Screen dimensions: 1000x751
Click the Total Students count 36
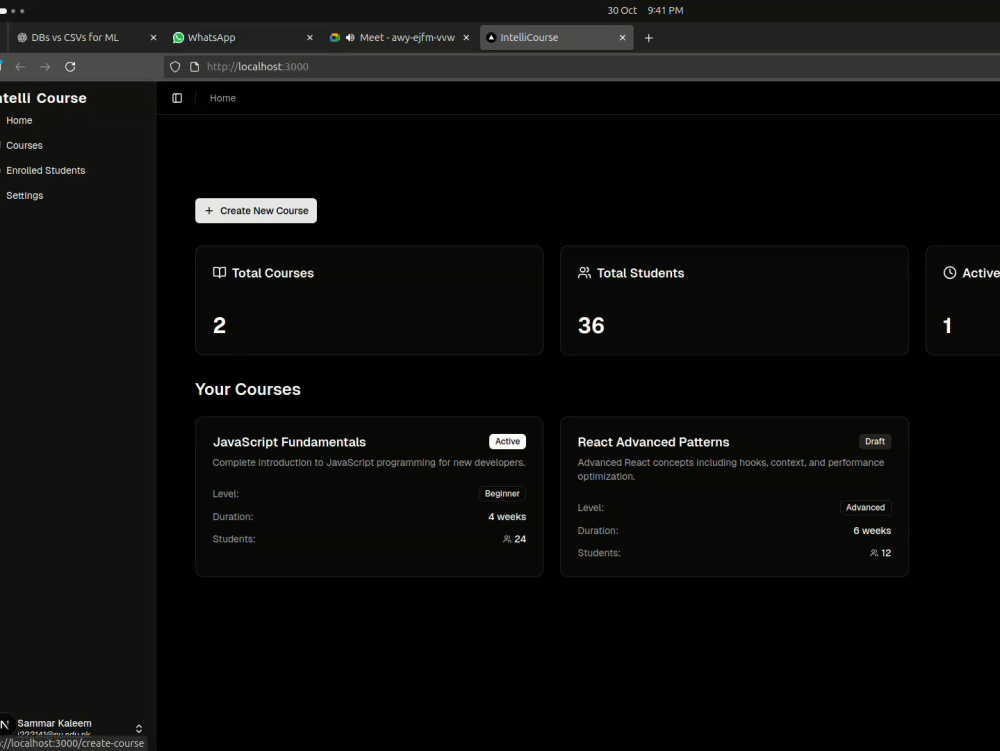click(x=591, y=326)
